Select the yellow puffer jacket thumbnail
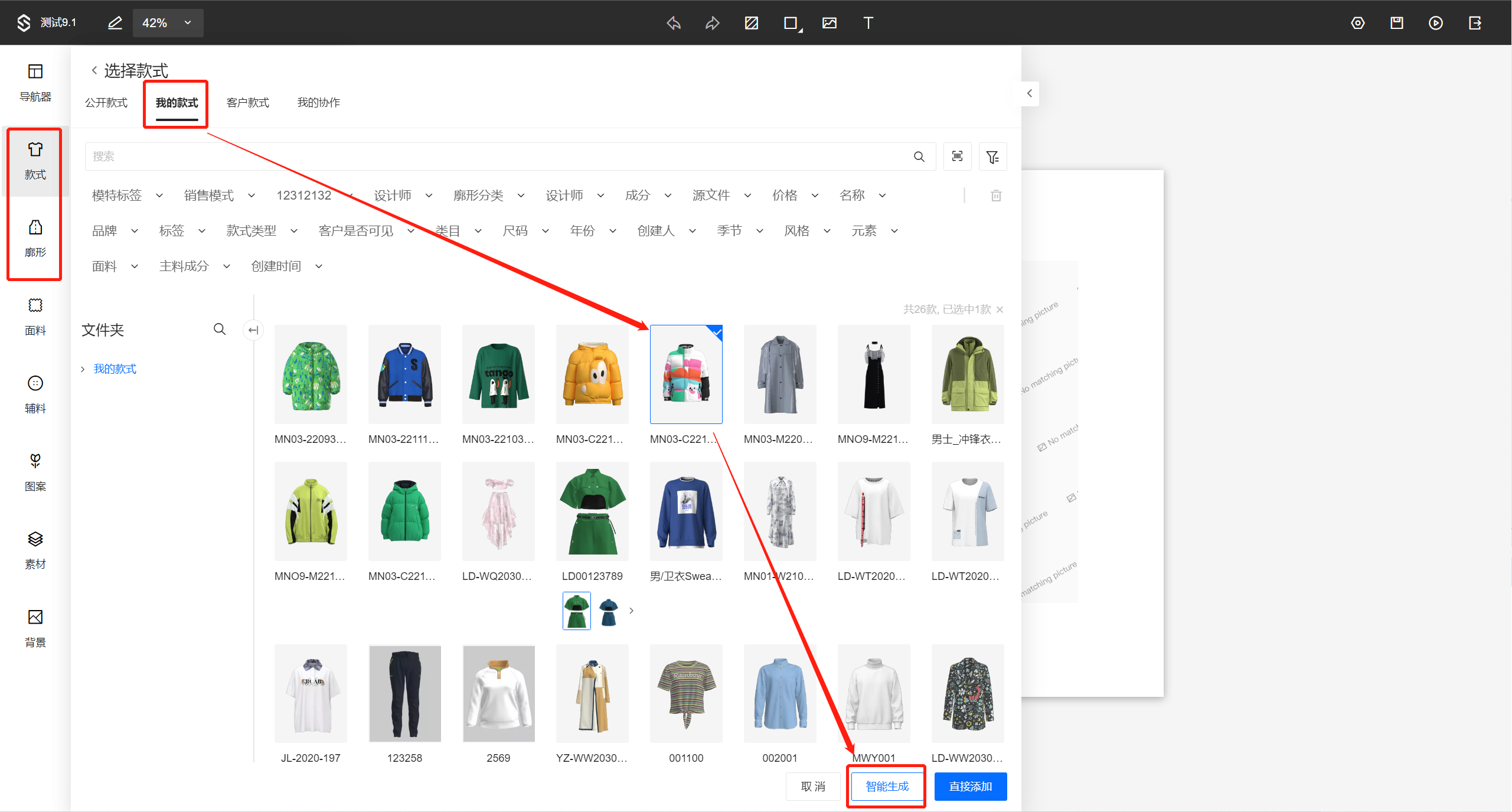 pyautogui.click(x=592, y=374)
